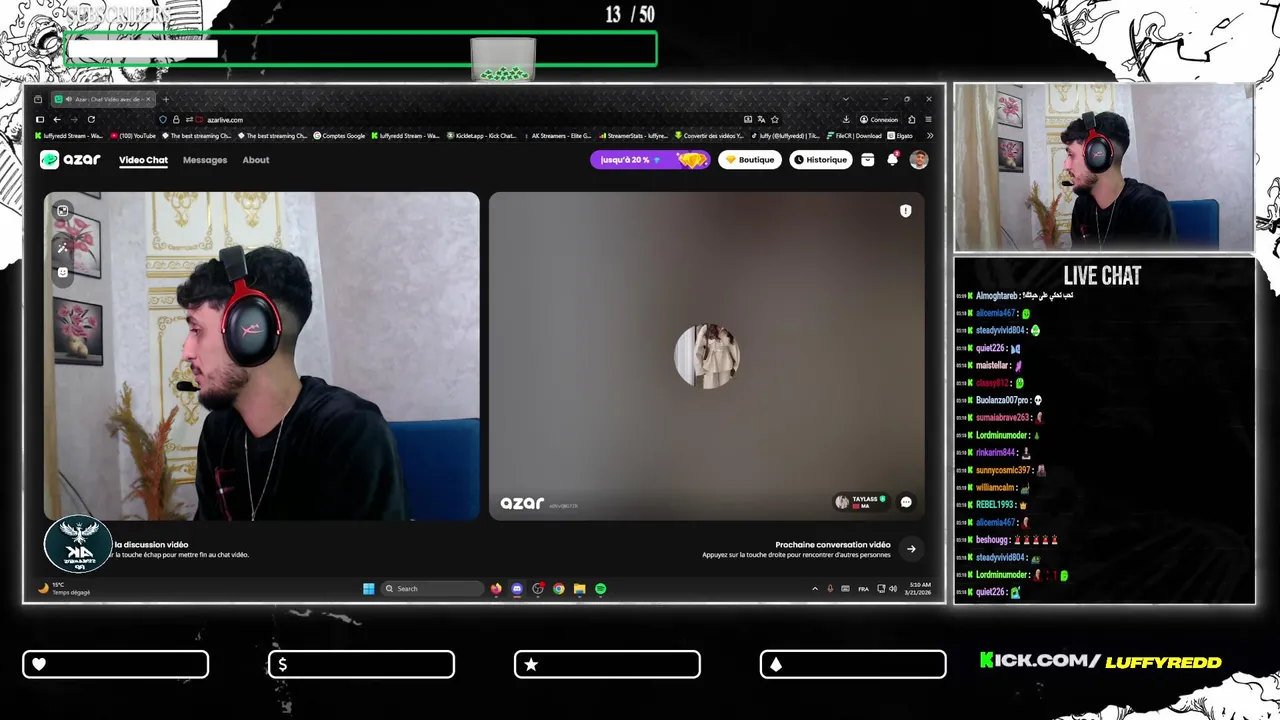Go back in the browser
1280x720 pixels.
click(x=57, y=120)
